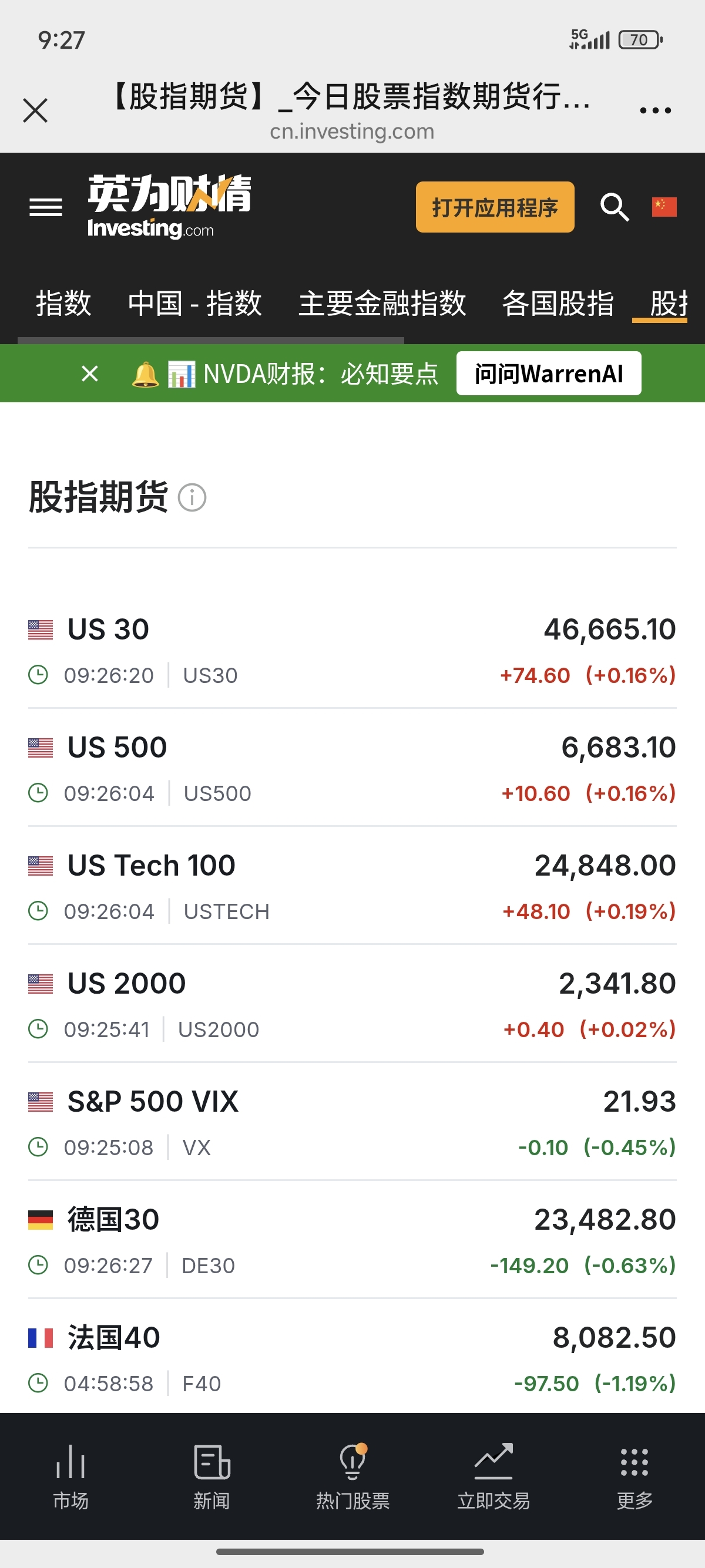Open 热门股票 lightbulb tab
Image resolution: width=705 pixels, height=1568 pixels.
352,1476
